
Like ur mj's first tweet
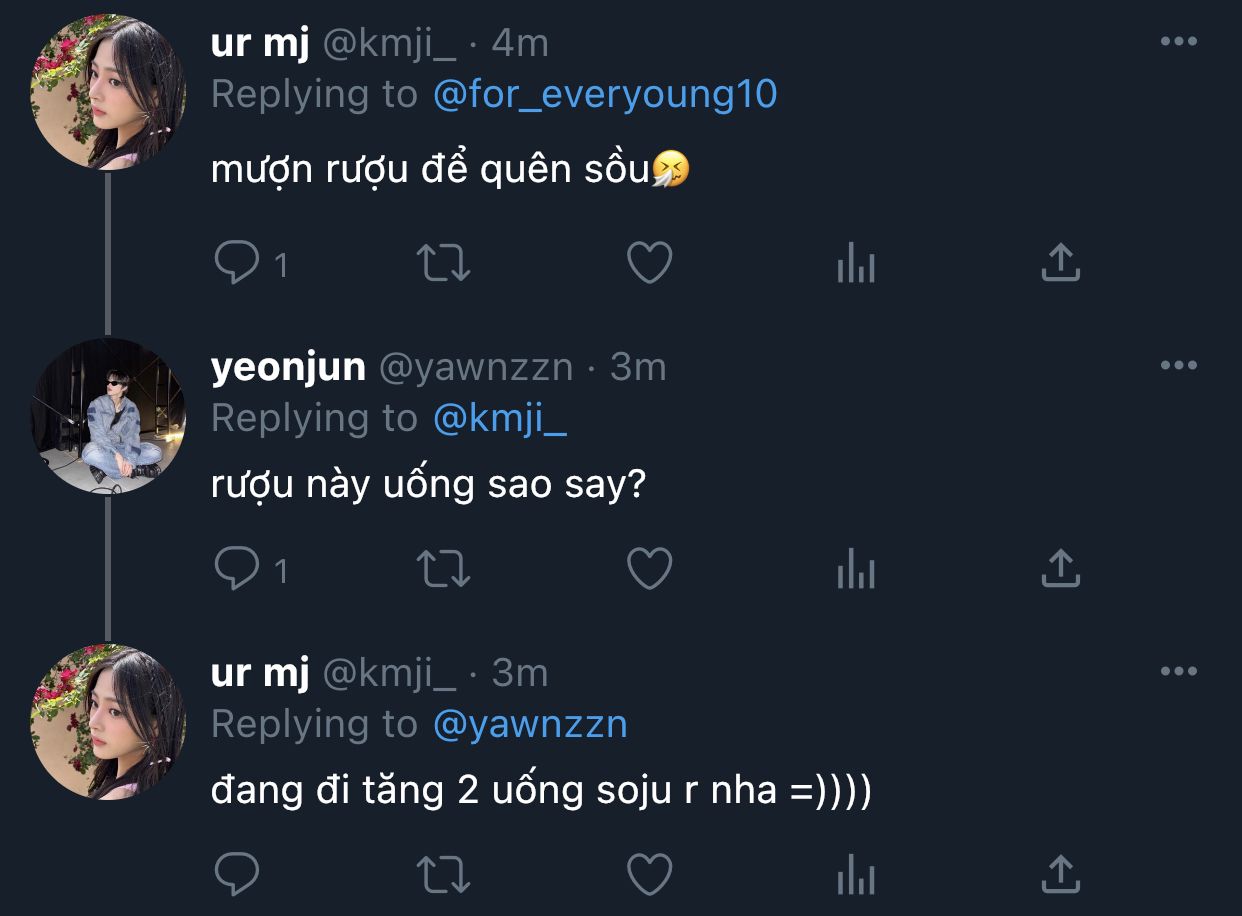coord(649,263)
